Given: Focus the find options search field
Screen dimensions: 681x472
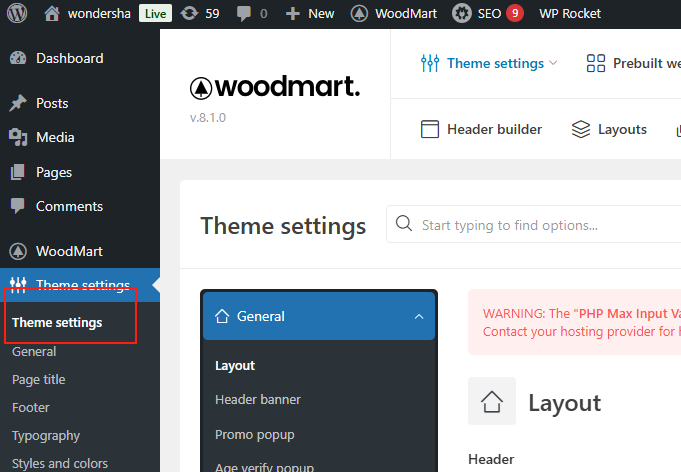Looking at the screenshot, I should click(x=533, y=224).
